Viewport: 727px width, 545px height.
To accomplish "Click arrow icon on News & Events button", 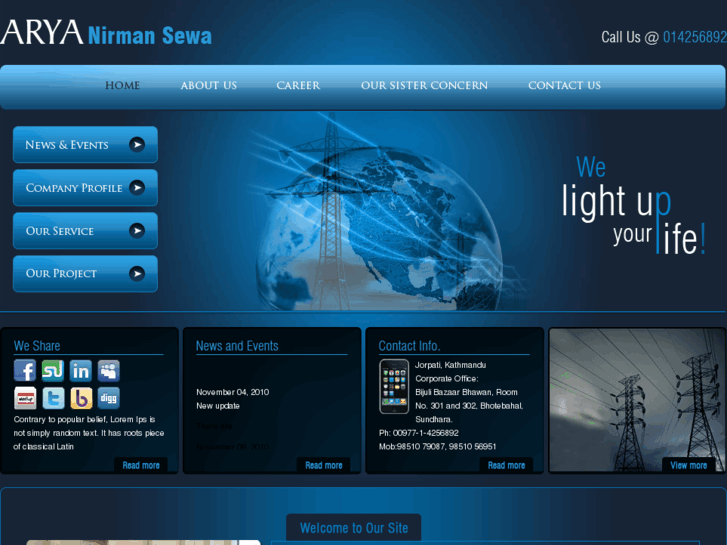I will (x=137, y=145).
